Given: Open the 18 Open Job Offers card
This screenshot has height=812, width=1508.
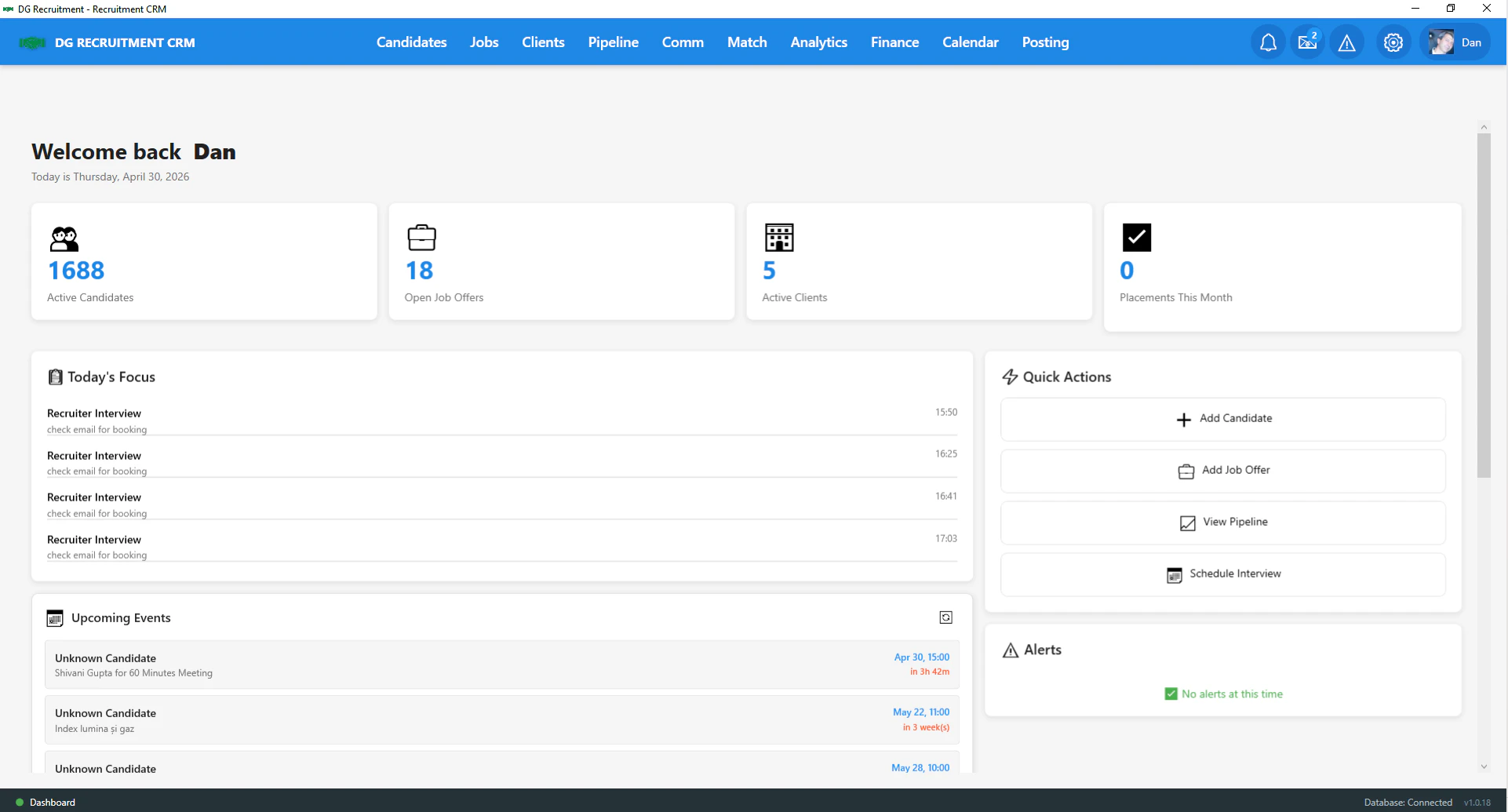Looking at the screenshot, I should (562, 262).
